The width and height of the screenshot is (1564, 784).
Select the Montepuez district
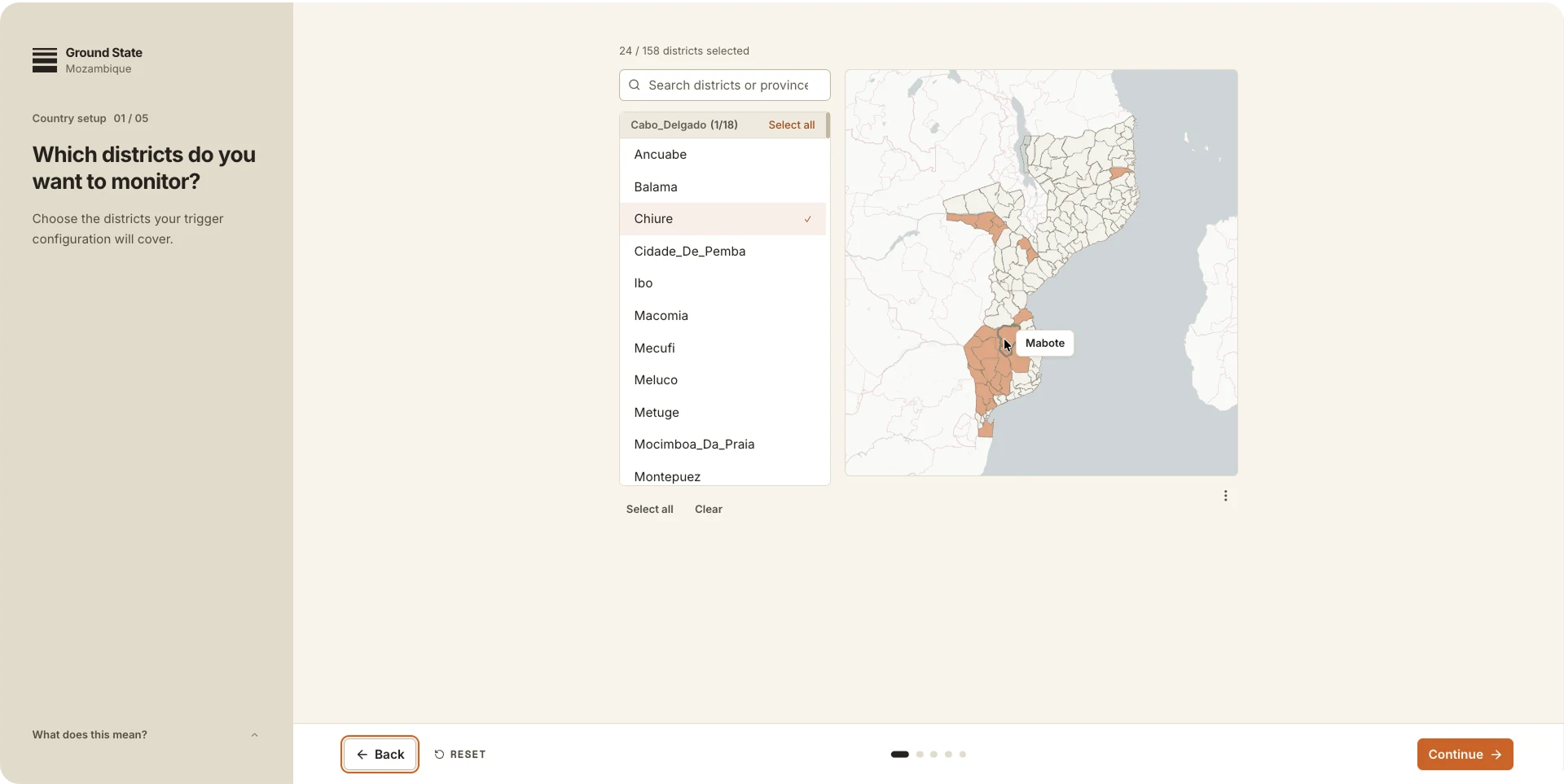[723, 475]
